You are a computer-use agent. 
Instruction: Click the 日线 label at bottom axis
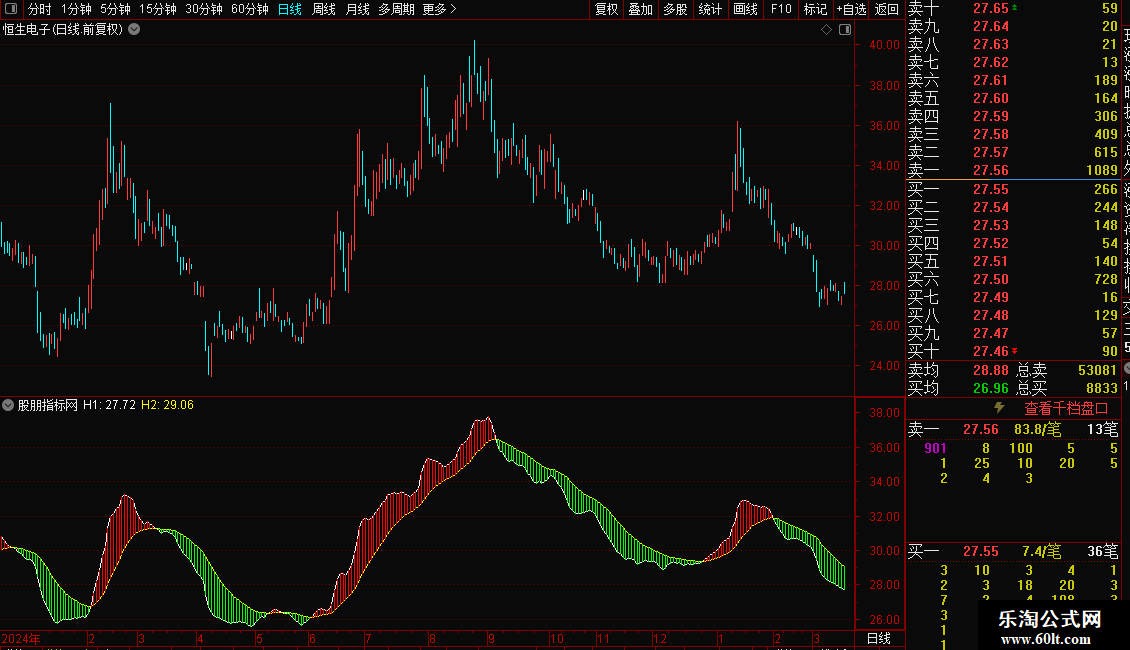(878, 638)
